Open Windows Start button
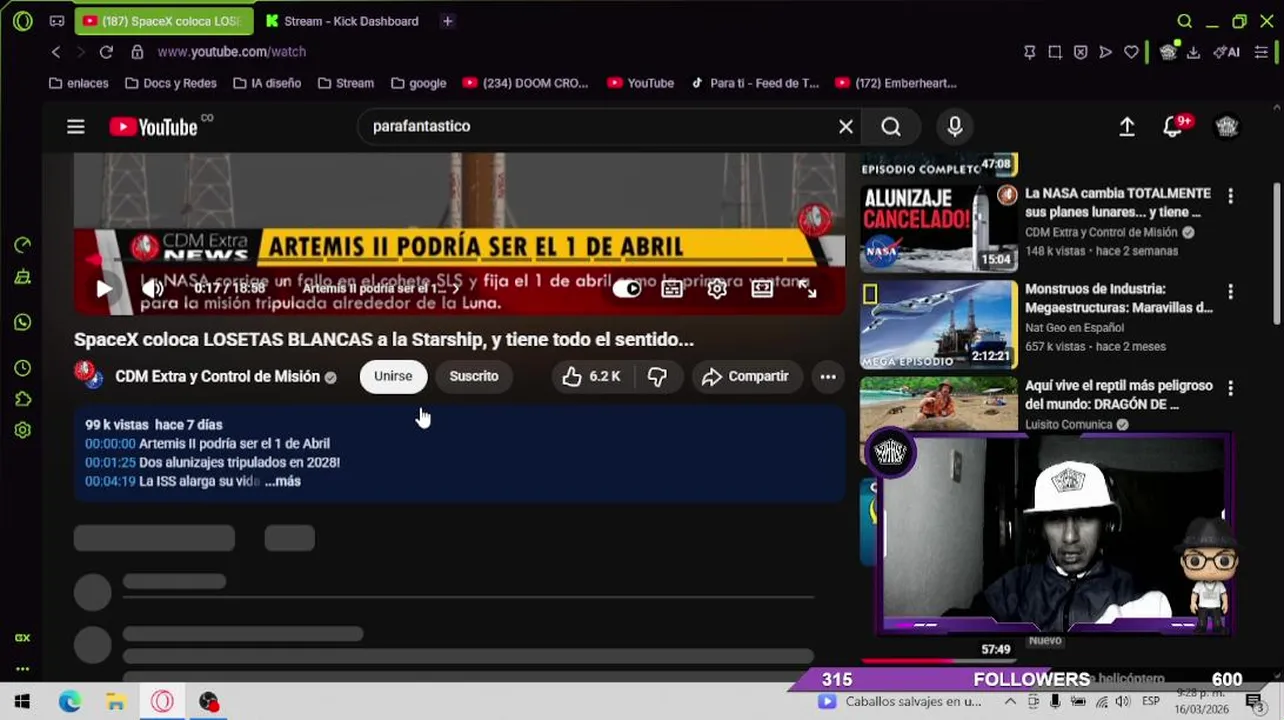The height and width of the screenshot is (720, 1284). [22, 702]
